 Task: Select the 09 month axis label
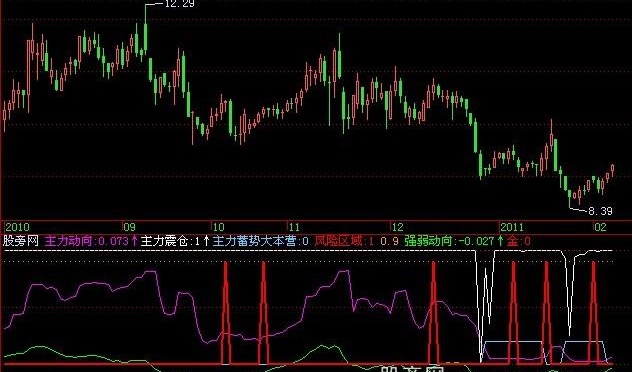tap(129, 227)
